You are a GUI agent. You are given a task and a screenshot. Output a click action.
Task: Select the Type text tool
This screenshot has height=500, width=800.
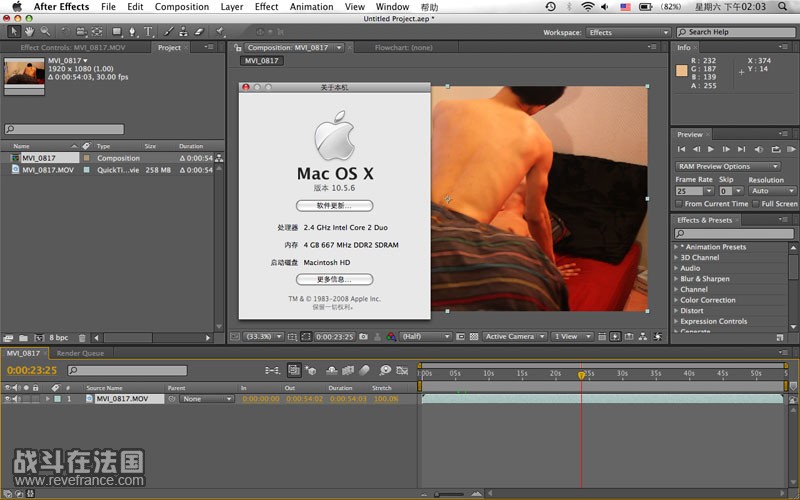(x=148, y=32)
